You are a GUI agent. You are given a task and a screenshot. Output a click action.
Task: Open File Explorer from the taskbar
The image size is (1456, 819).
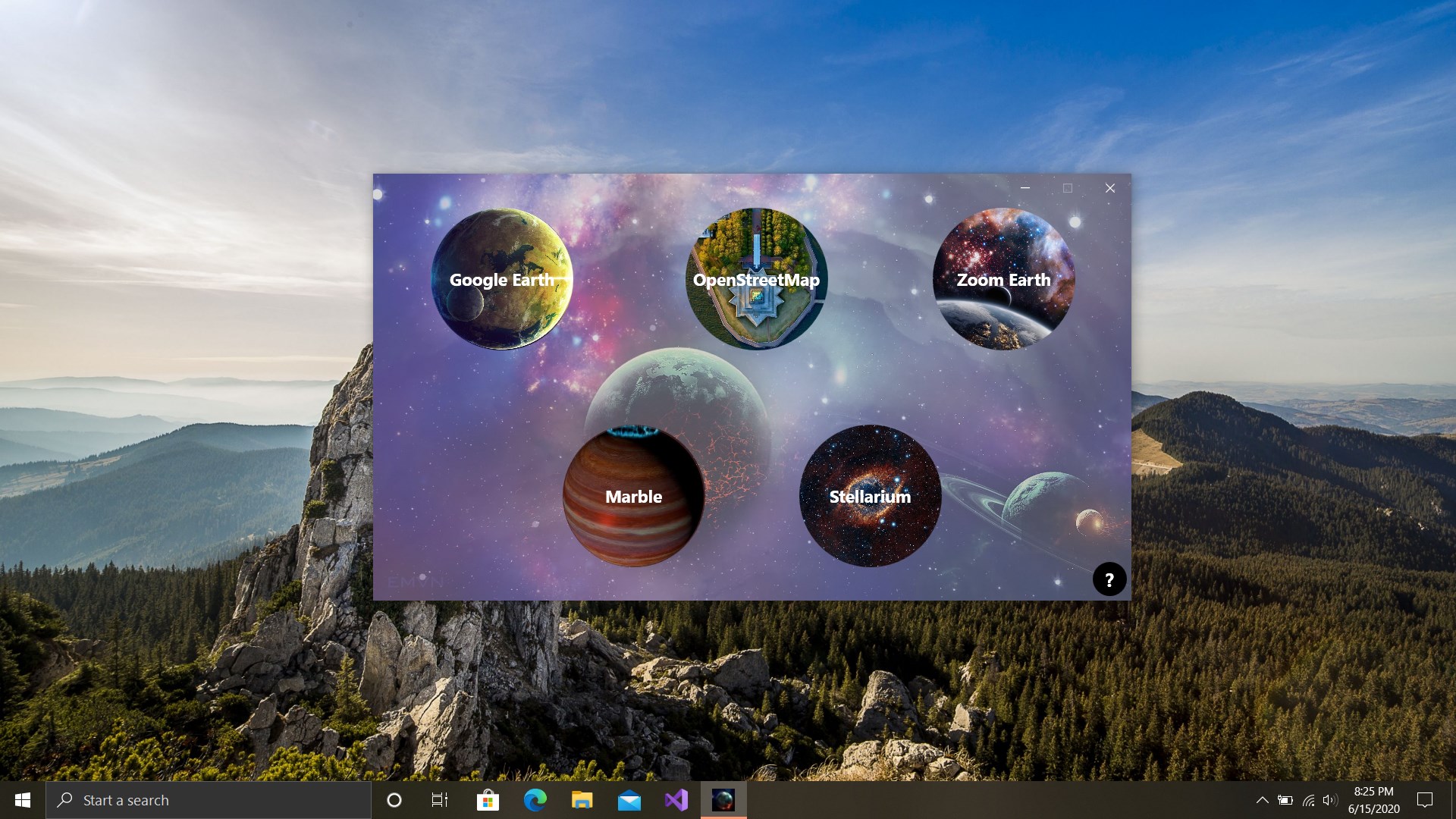click(582, 799)
